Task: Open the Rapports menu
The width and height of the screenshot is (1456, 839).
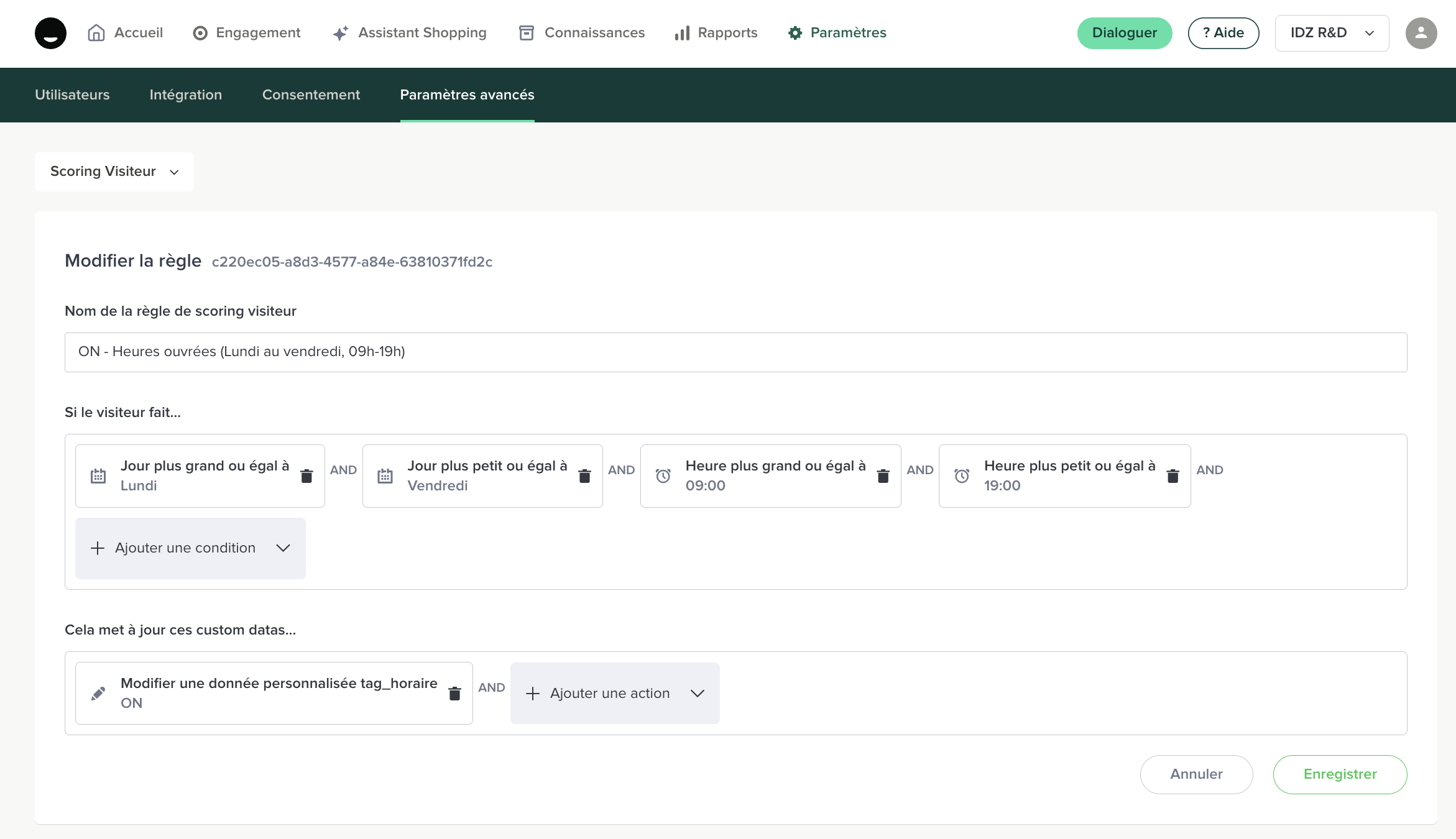Action: click(716, 33)
